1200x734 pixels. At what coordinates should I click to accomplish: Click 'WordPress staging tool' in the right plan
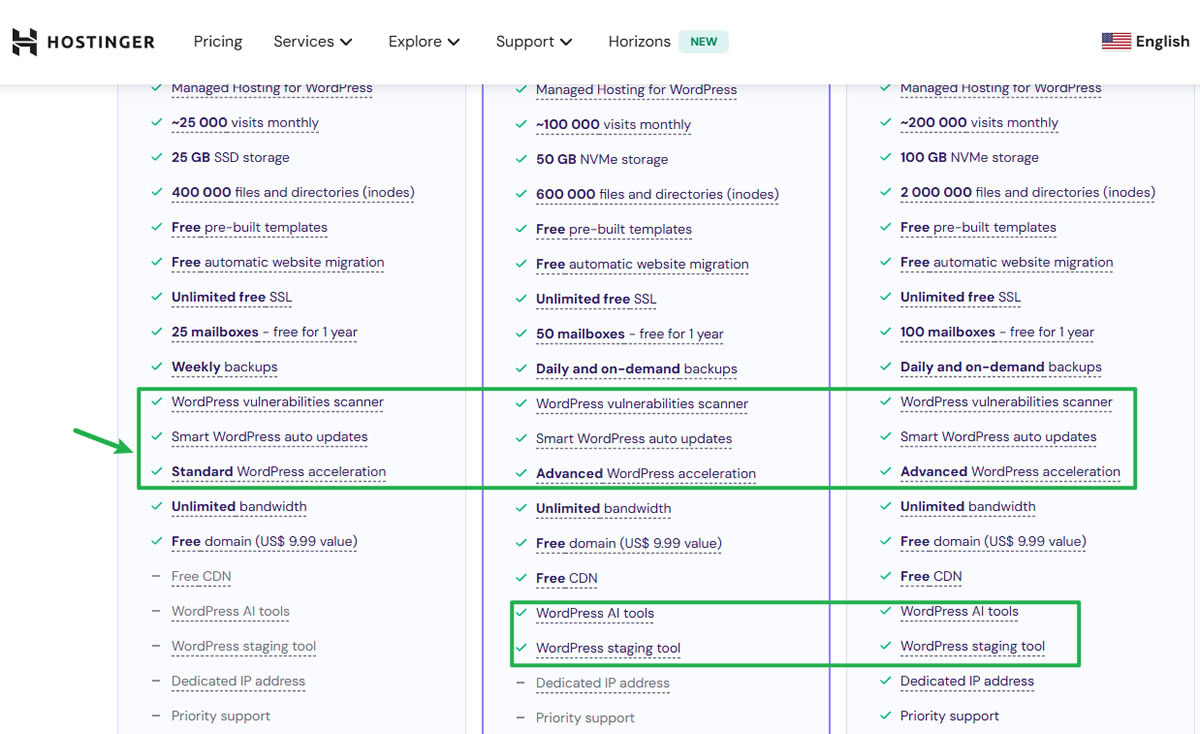(972, 648)
